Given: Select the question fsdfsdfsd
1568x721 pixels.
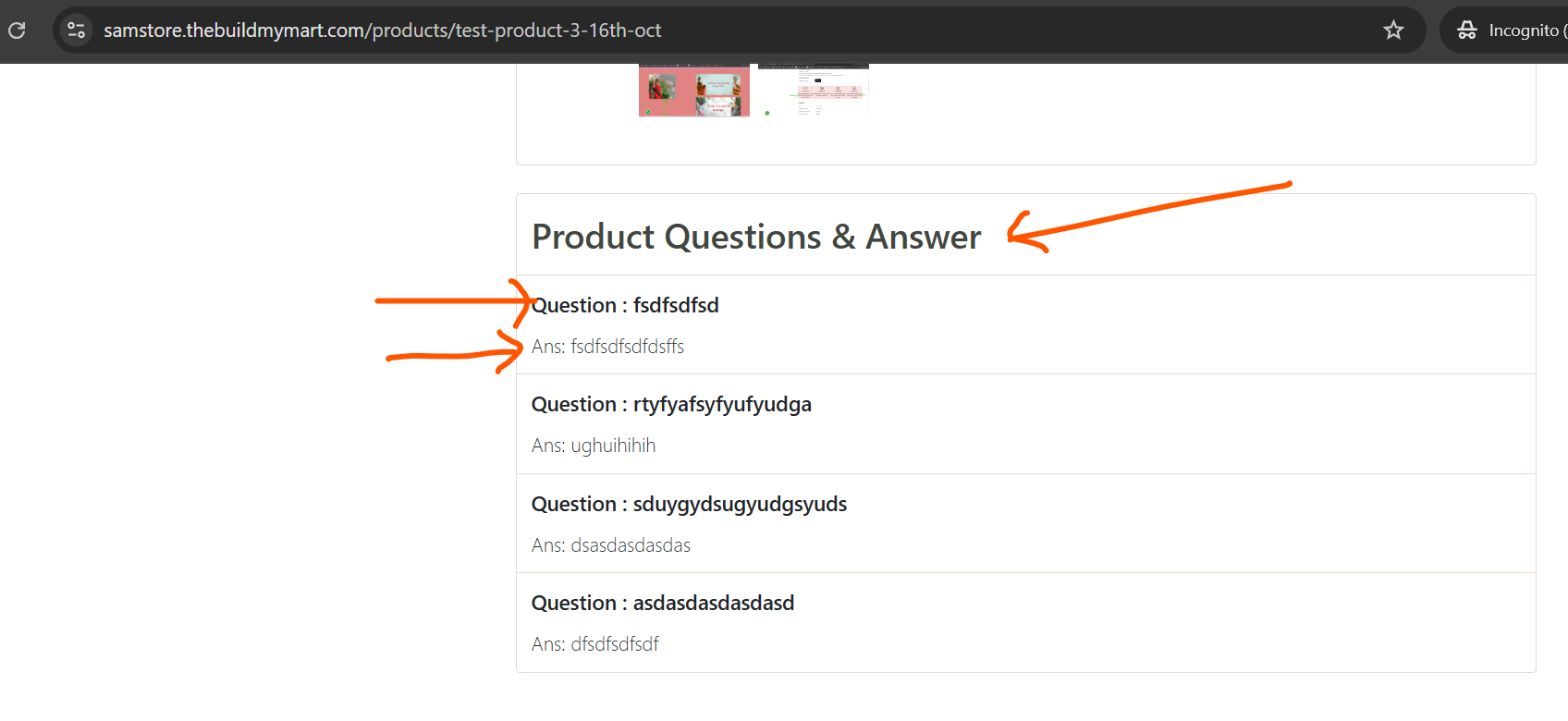Looking at the screenshot, I should (625, 305).
